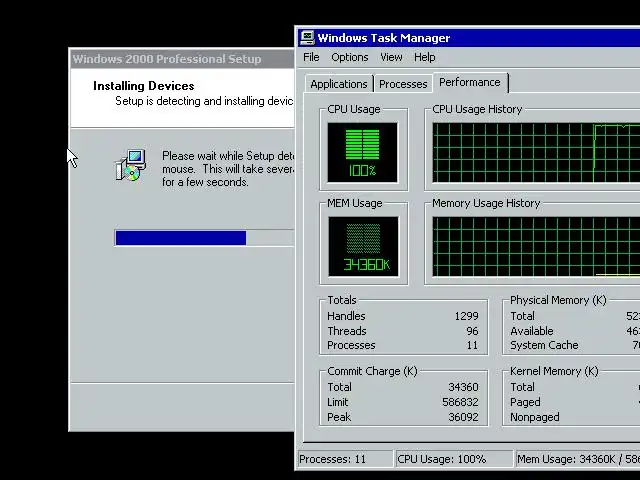Click the status bar Mem Usage entry
This screenshot has width=640, height=480.
click(578, 459)
